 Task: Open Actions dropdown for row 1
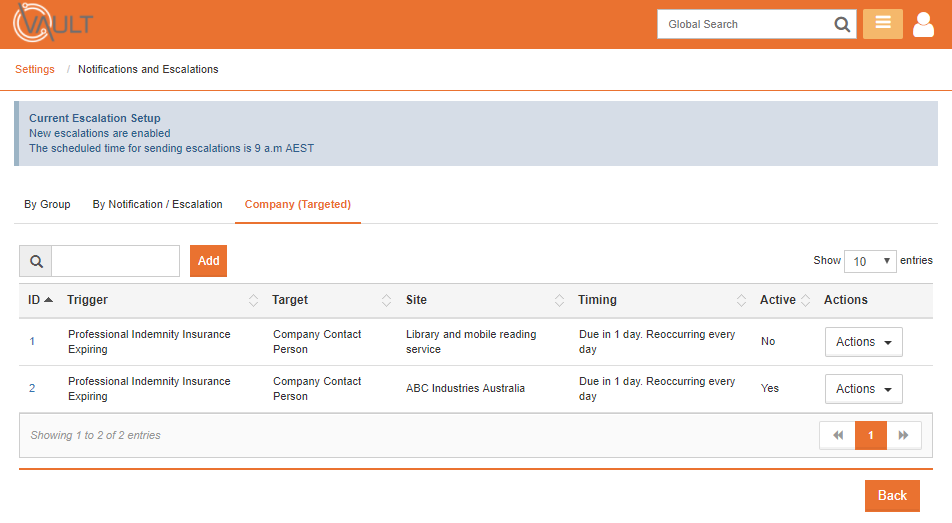point(863,342)
